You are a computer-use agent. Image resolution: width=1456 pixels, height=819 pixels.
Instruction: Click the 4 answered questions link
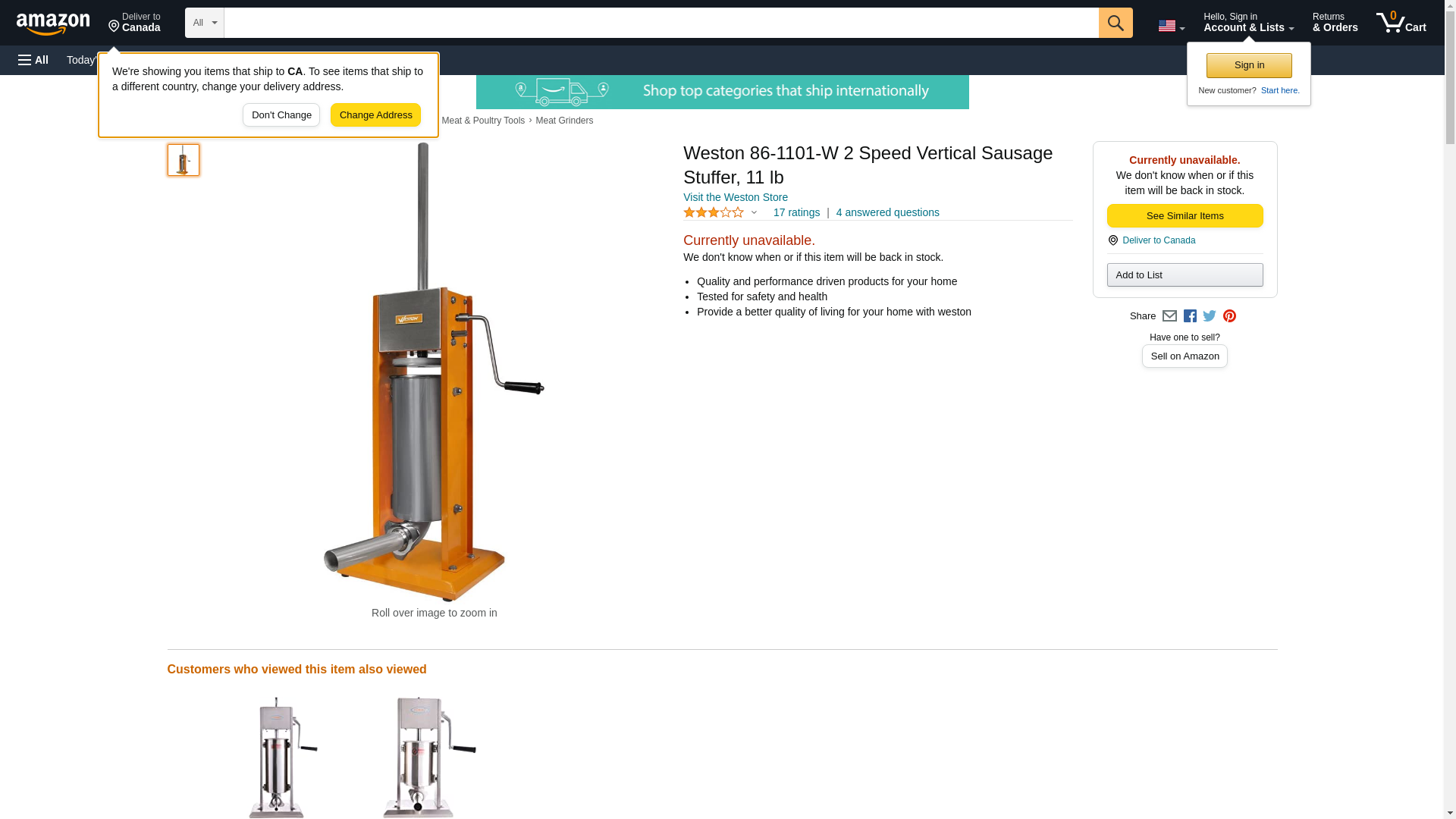[887, 212]
